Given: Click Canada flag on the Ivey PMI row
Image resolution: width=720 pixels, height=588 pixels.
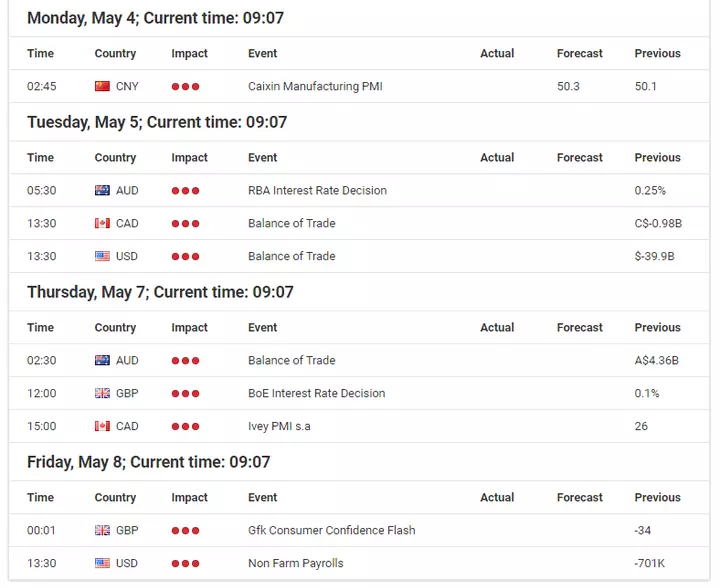Looking at the screenshot, I should 102,426.
